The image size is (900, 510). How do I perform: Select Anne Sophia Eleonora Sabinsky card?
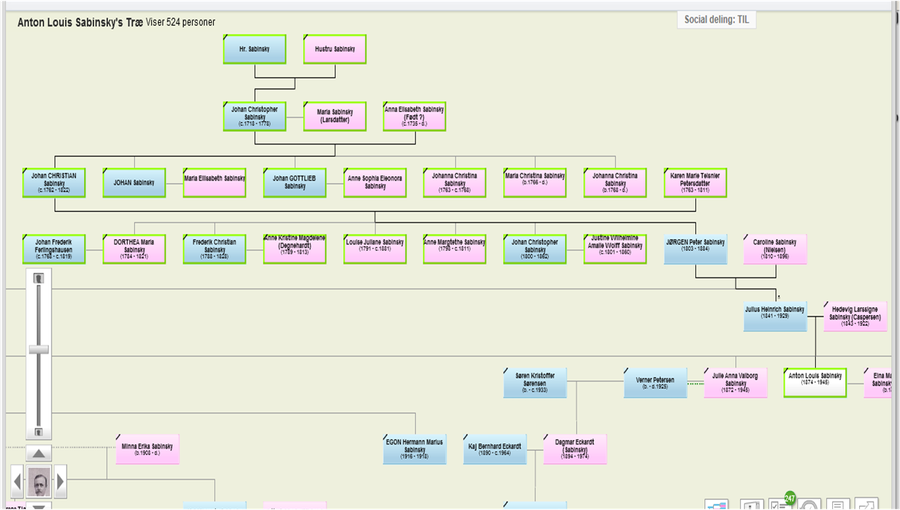tap(375, 182)
